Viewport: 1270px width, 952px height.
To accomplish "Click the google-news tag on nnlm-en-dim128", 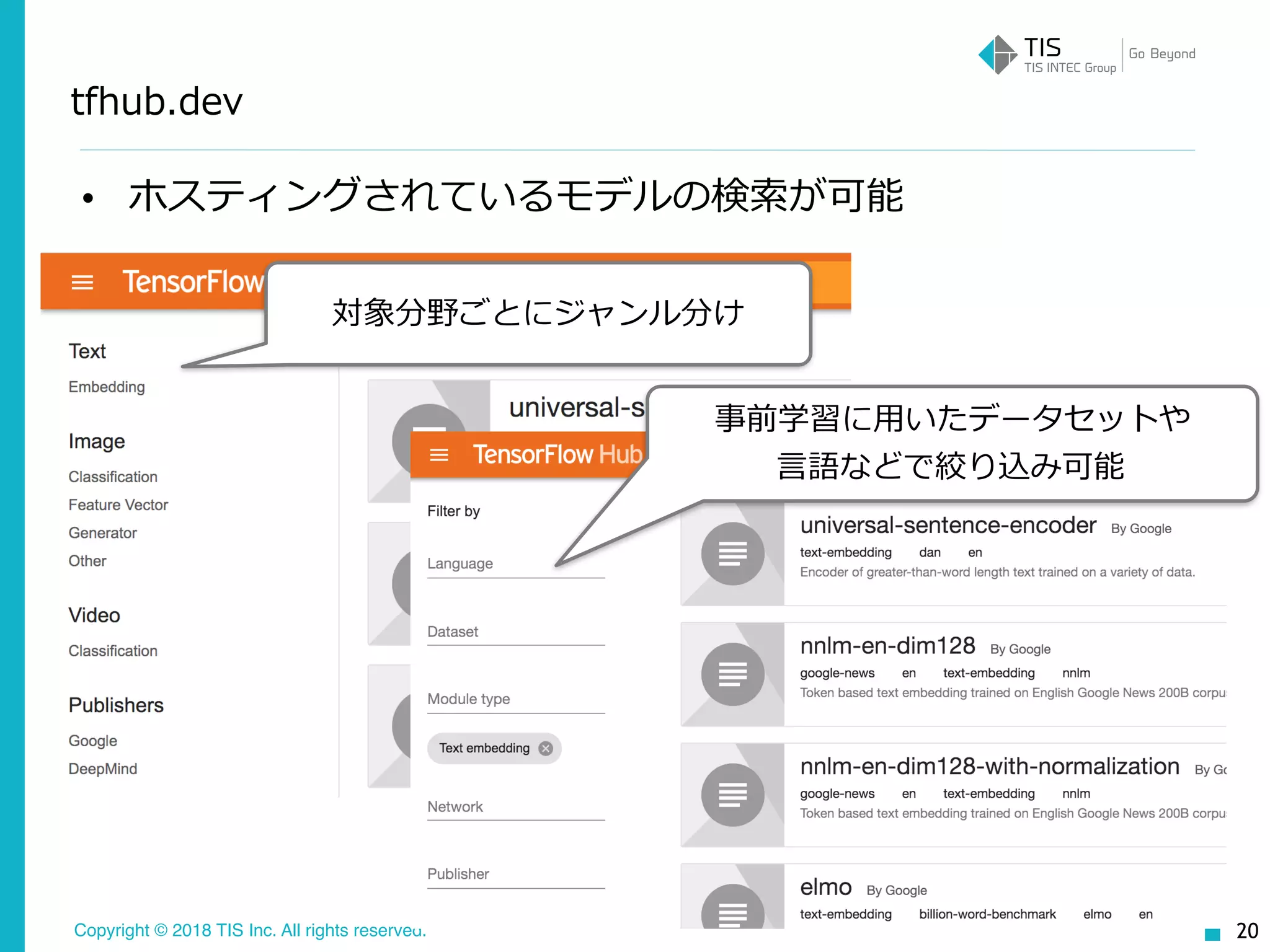I will (837, 673).
